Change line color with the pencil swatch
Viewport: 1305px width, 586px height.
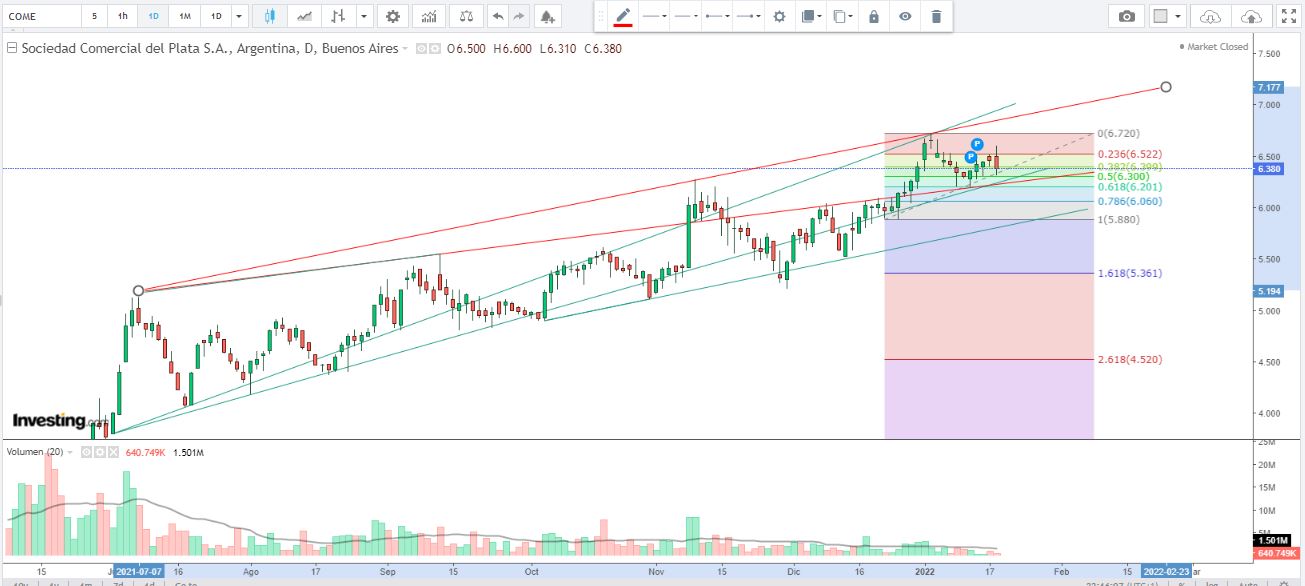point(623,16)
